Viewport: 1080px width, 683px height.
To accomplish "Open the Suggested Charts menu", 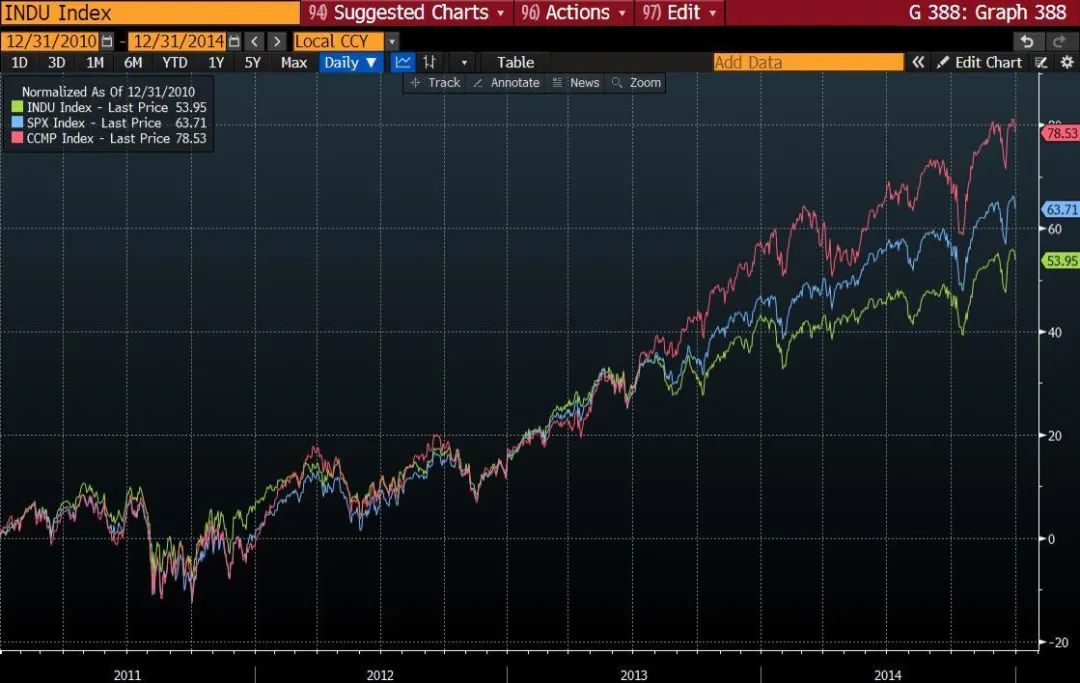I will (x=406, y=12).
